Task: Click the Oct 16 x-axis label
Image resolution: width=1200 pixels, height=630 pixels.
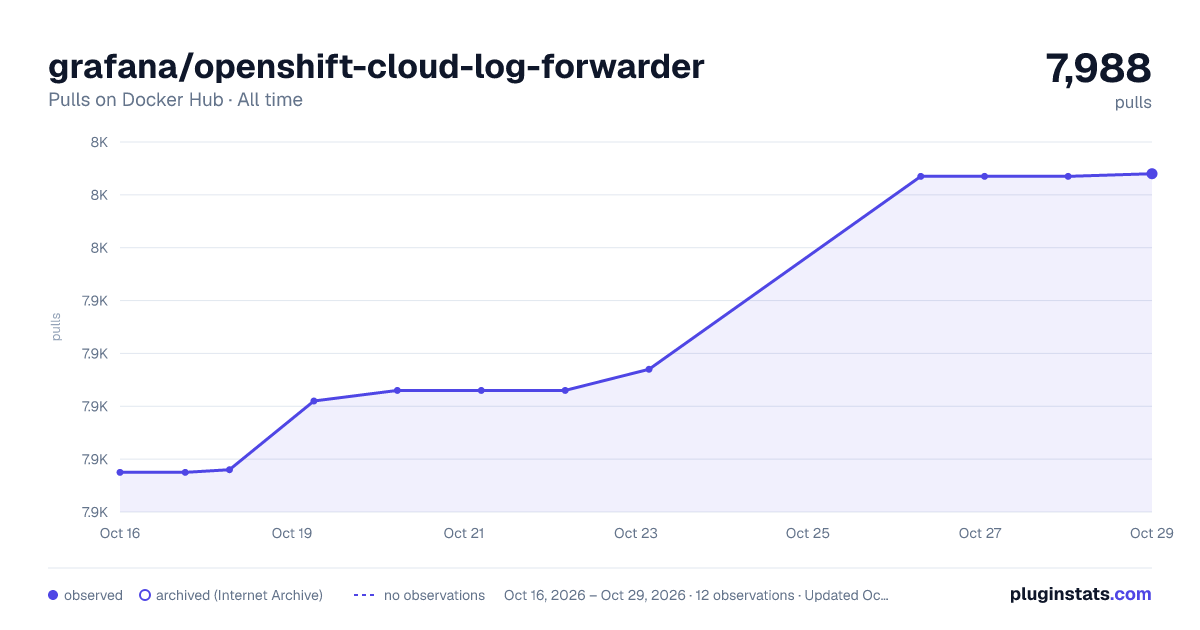Action: [120, 533]
